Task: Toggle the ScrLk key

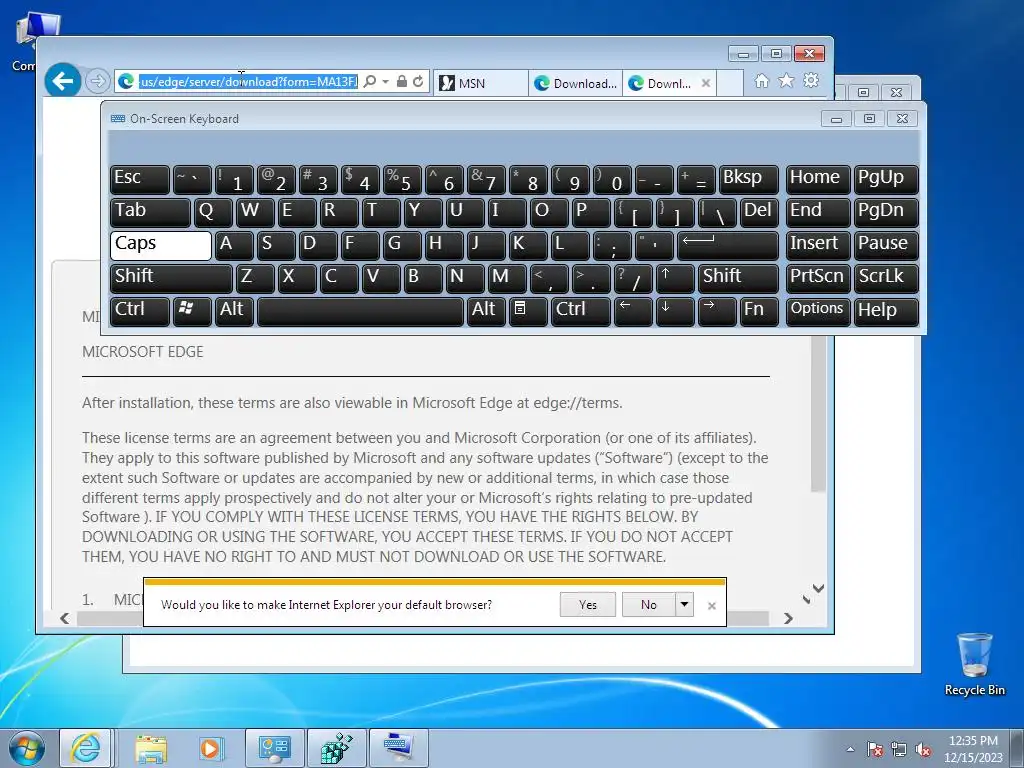Action: click(886, 278)
